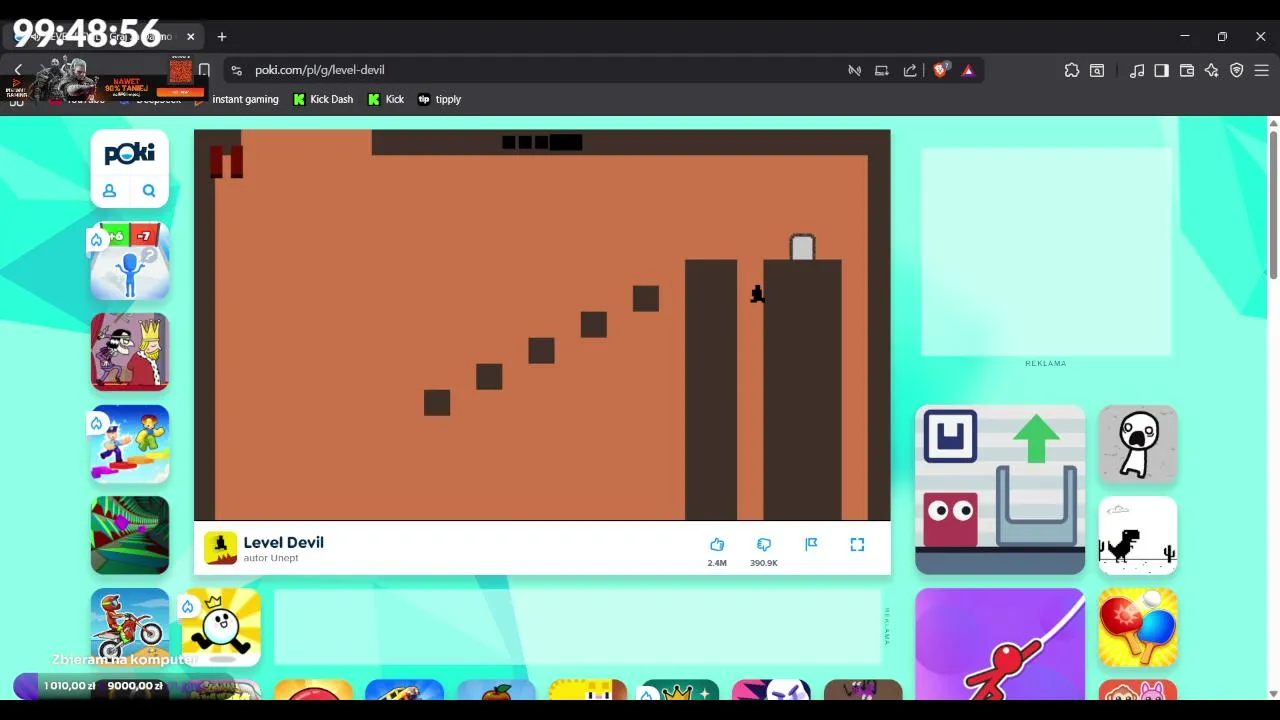Image resolution: width=1280 pixels, height=720 pixels.
Task: Open the instant gaming bookmark
Action: click(245, 99)
